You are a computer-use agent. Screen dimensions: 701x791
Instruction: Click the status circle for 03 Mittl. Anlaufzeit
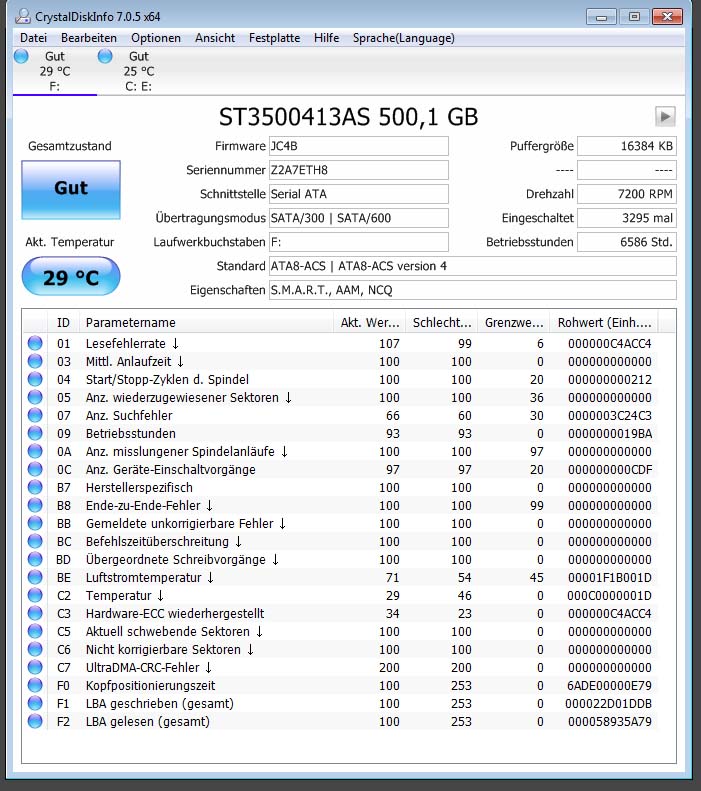pos(35,361)
